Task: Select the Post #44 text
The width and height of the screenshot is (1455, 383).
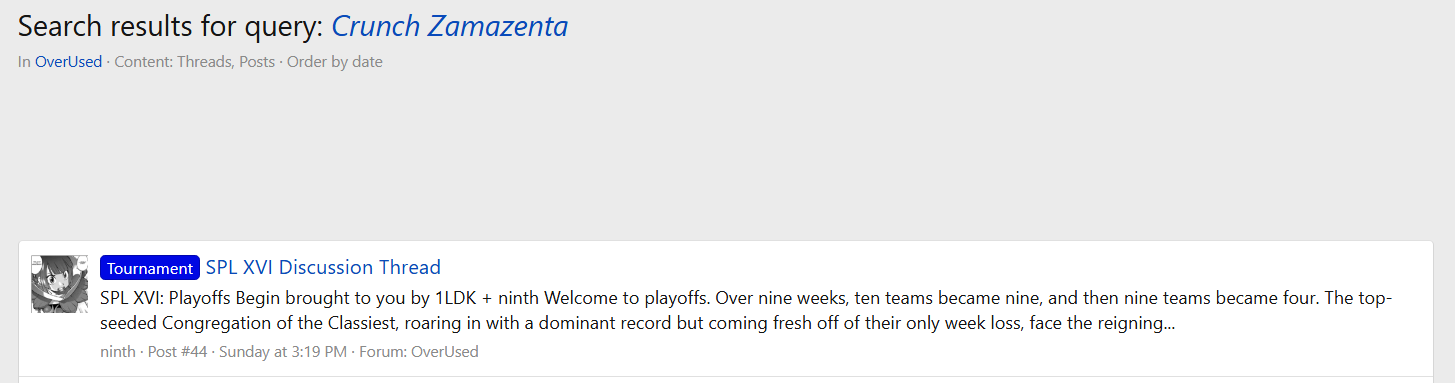Action: click(176, 352)
